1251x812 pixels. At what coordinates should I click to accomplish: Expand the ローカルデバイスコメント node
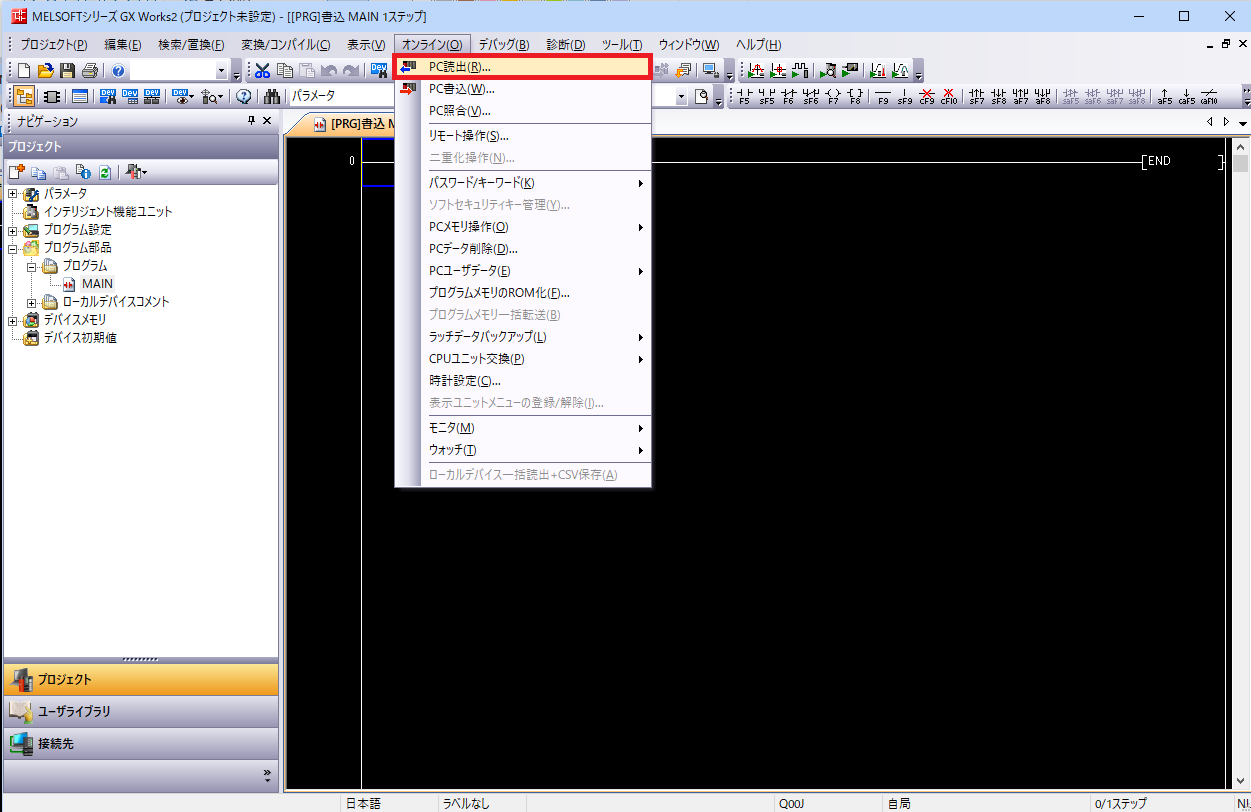click(x=32, y=302)
